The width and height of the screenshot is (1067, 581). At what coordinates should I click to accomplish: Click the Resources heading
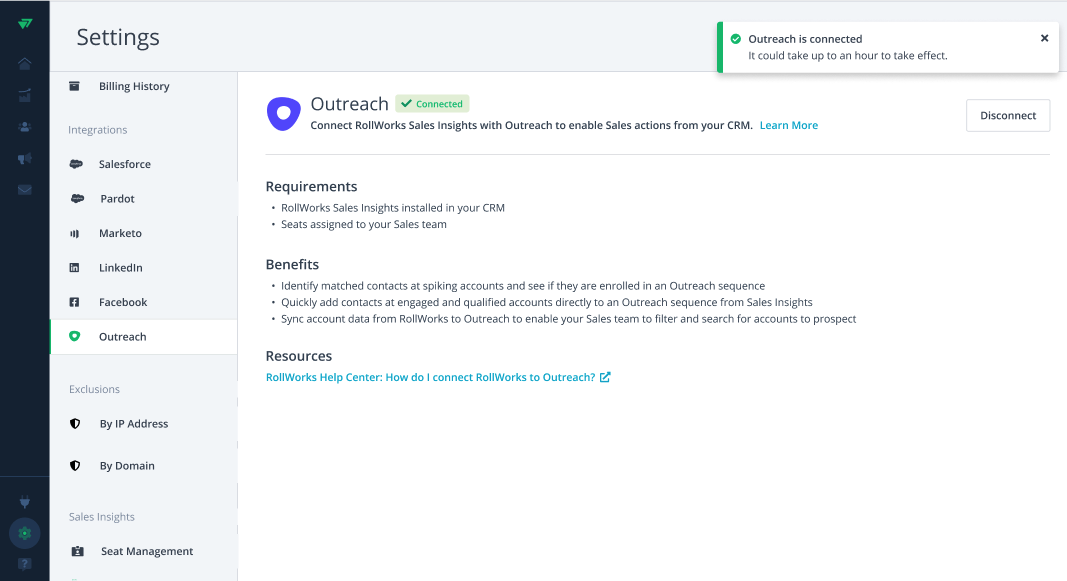[x=299, y=356]
